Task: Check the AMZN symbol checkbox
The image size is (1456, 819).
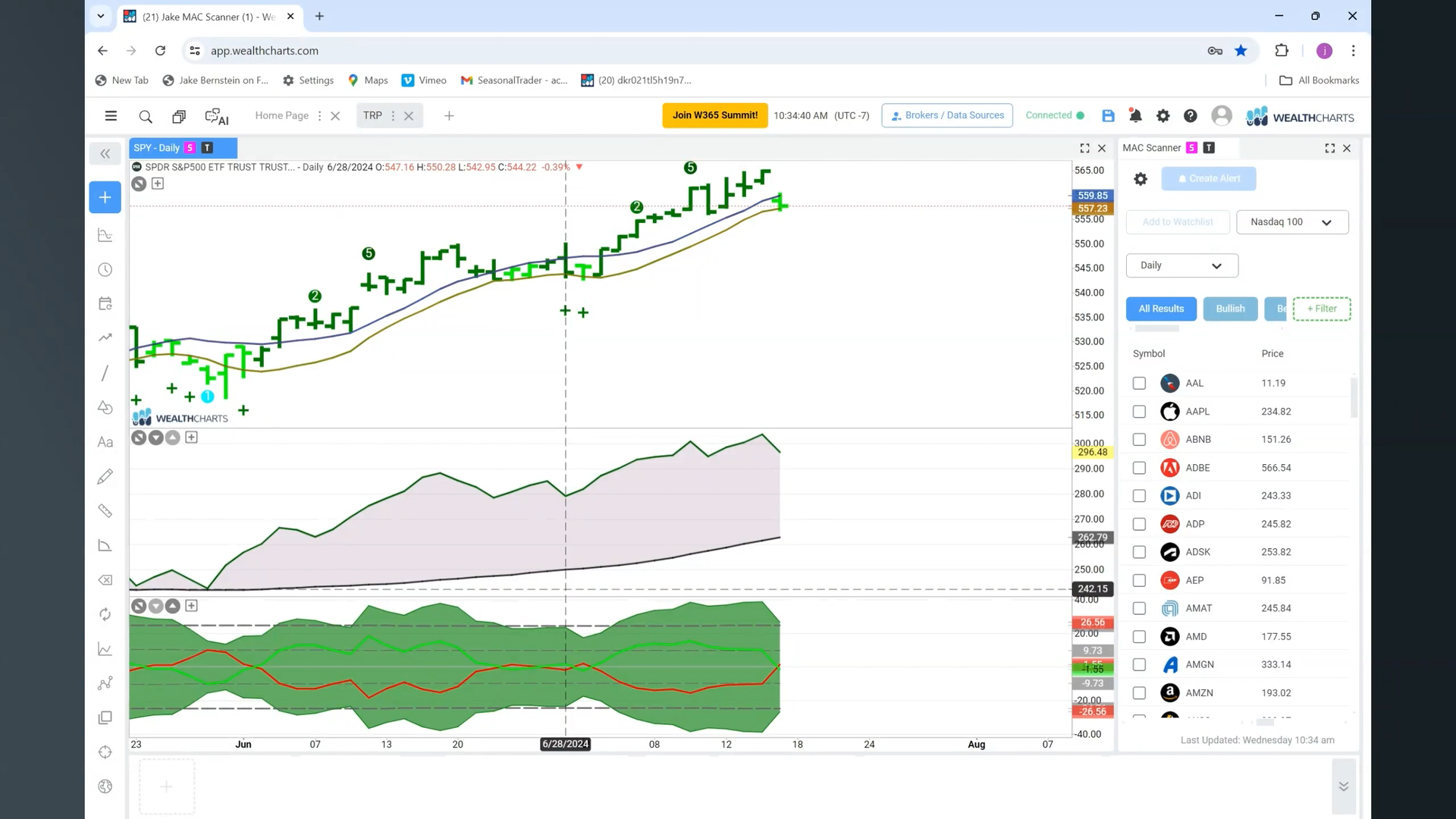Action: coord(1139,693)
